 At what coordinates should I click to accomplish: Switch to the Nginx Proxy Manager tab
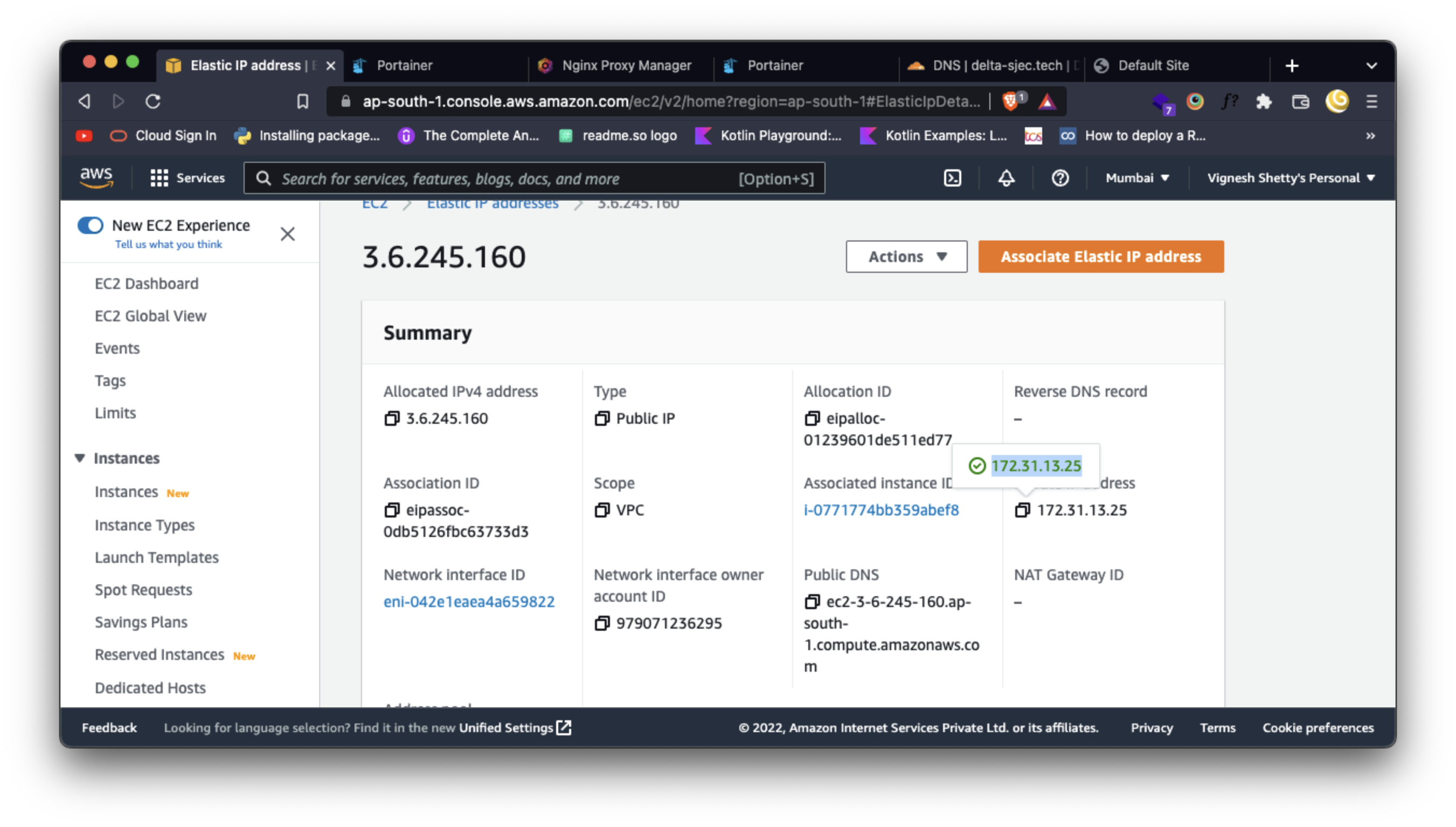(x=620, y=66)
